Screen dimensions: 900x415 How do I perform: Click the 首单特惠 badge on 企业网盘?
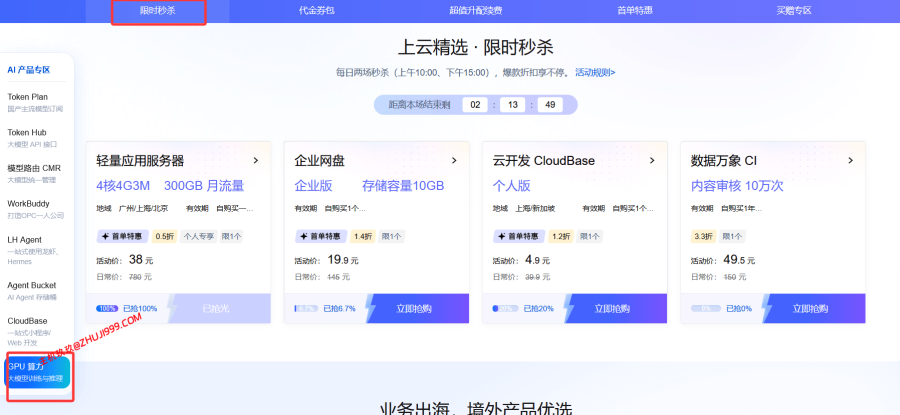tap(321, 236)
